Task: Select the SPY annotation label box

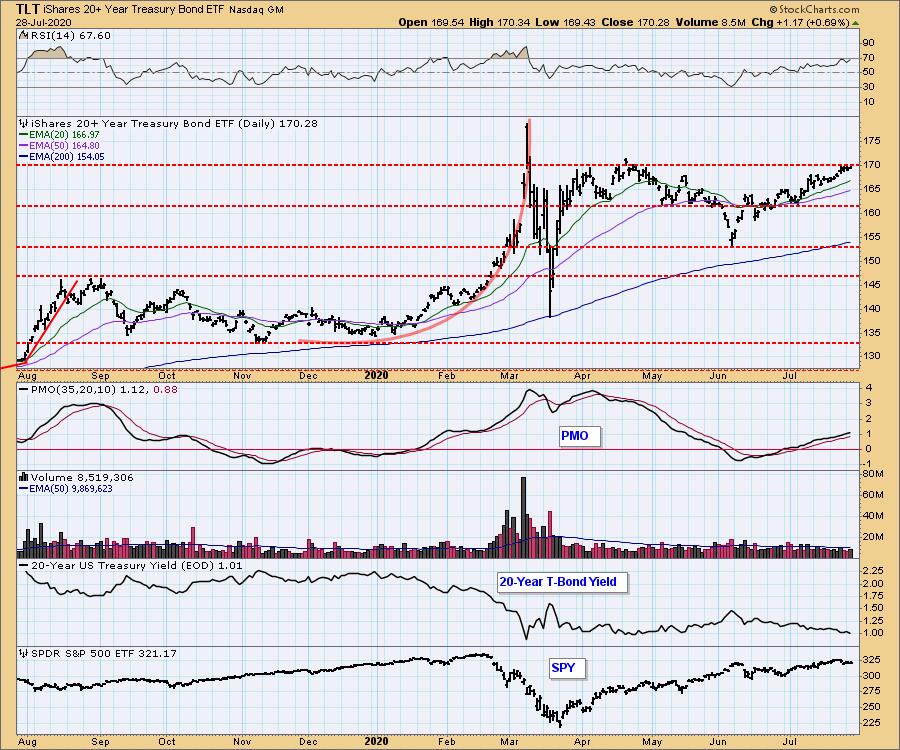Action: coord(567,668)
